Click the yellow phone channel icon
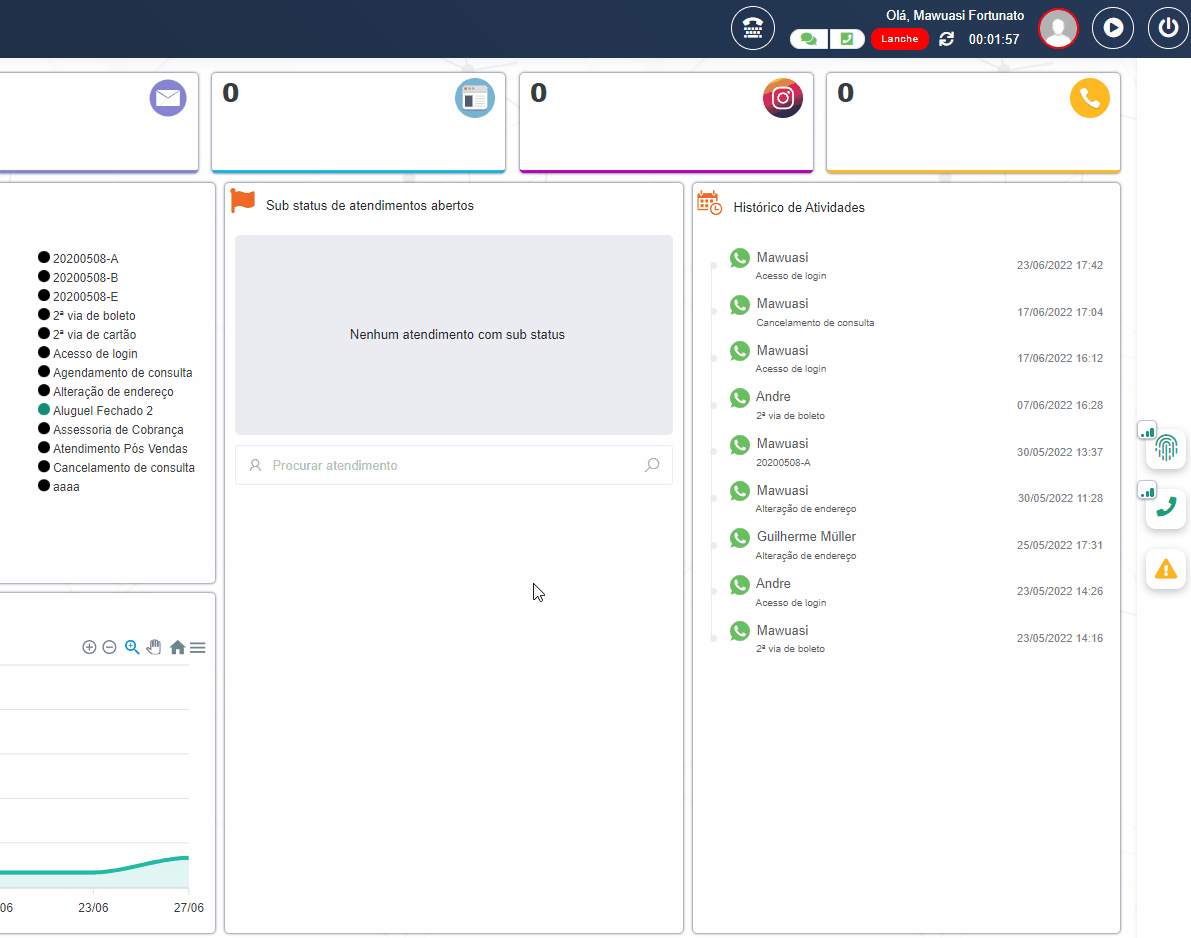This screenshot has width=1191, height=938. point(1090,98)
